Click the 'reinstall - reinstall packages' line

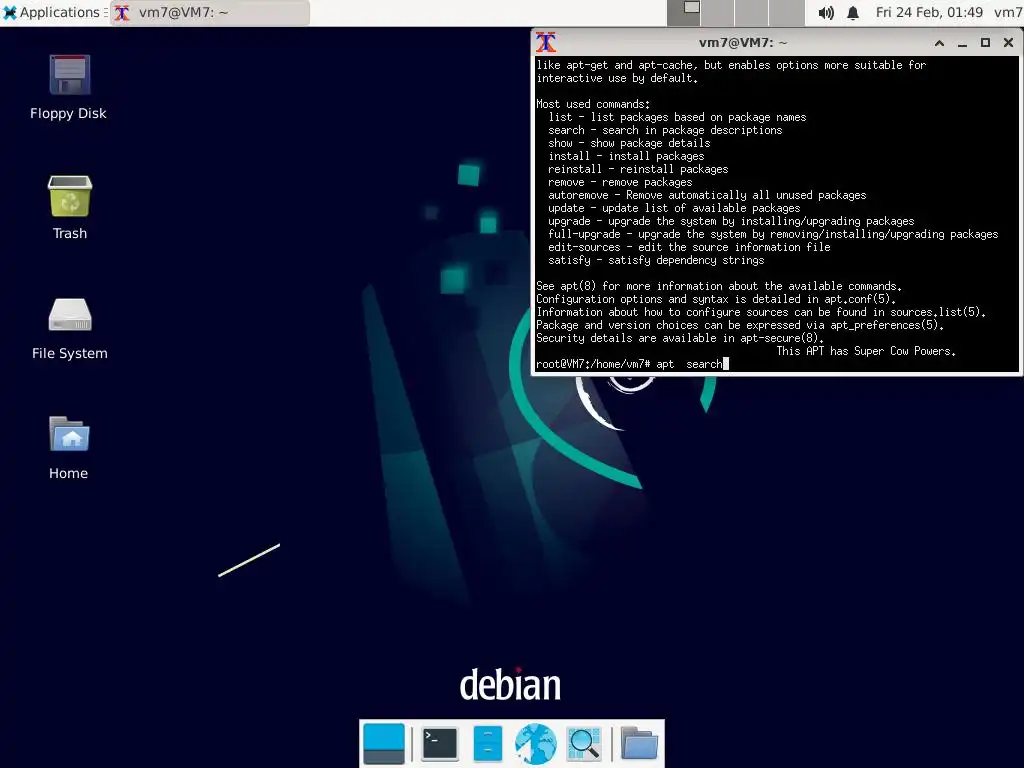(x=638, y=170)
